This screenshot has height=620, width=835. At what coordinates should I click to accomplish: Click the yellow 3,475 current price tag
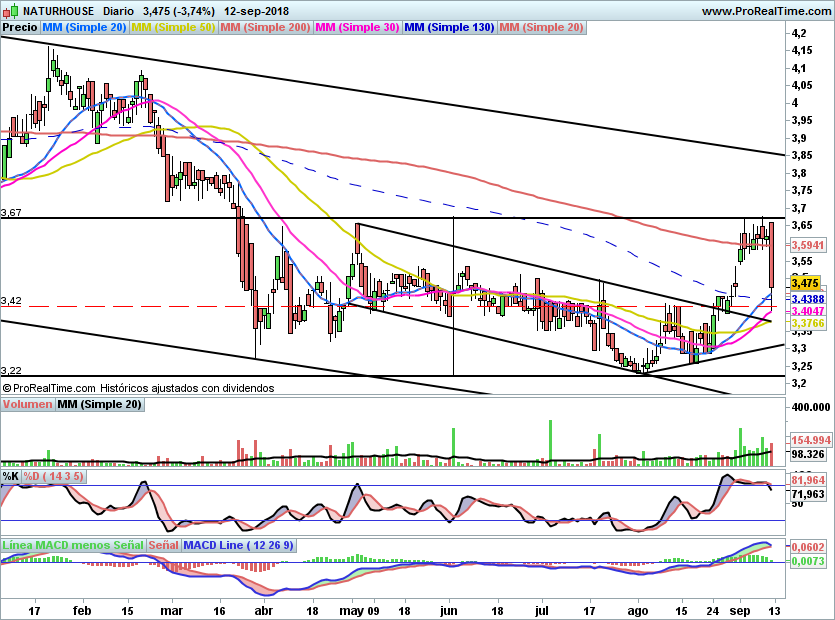click(x=805, y=283)
